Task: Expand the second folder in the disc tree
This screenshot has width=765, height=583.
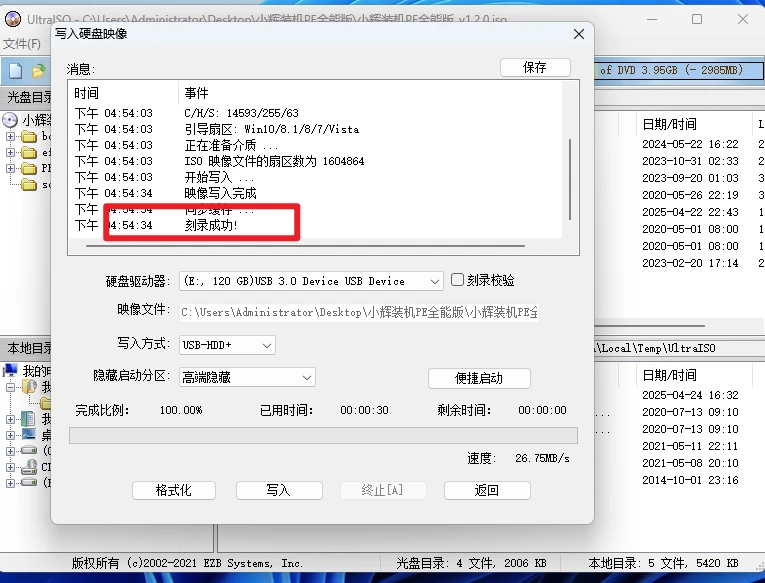Action: 10,152
